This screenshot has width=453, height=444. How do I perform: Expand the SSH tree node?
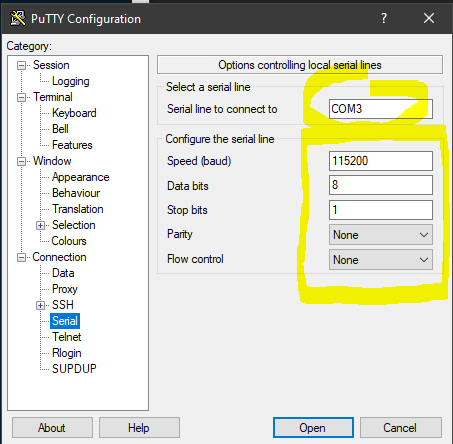(40, 305)
